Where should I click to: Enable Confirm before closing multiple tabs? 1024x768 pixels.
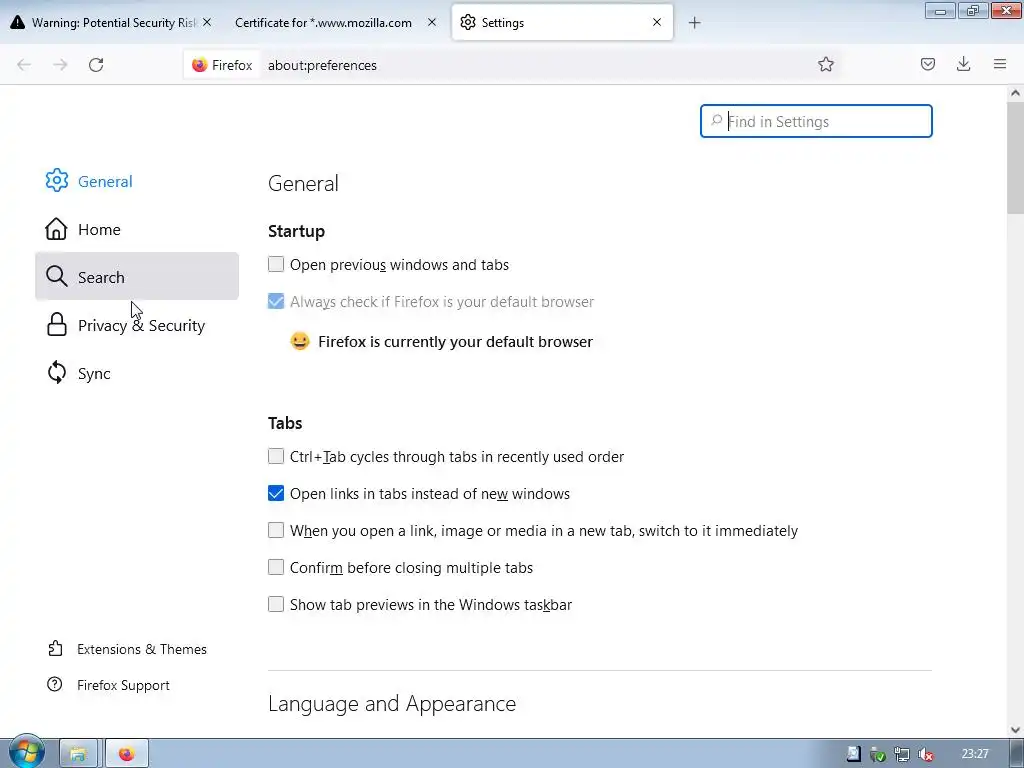pyautogui.click(x=276, y=567)
